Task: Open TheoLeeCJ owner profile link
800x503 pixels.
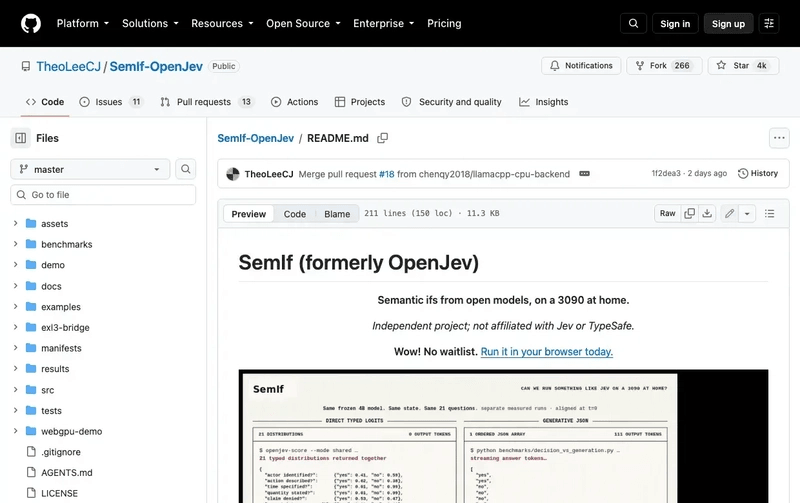Action: [x=68, y=66]
